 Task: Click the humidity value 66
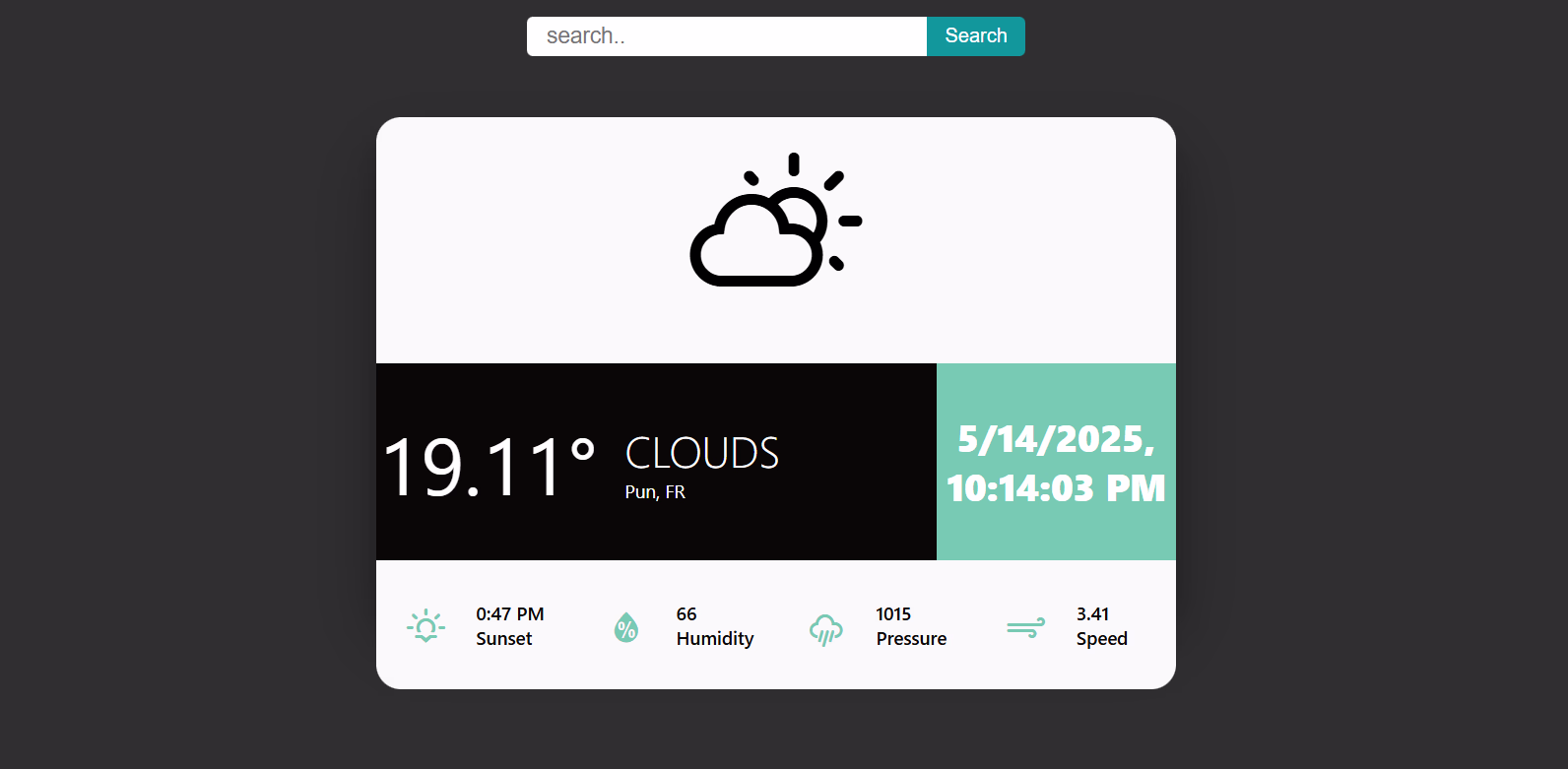coord(686,614)
